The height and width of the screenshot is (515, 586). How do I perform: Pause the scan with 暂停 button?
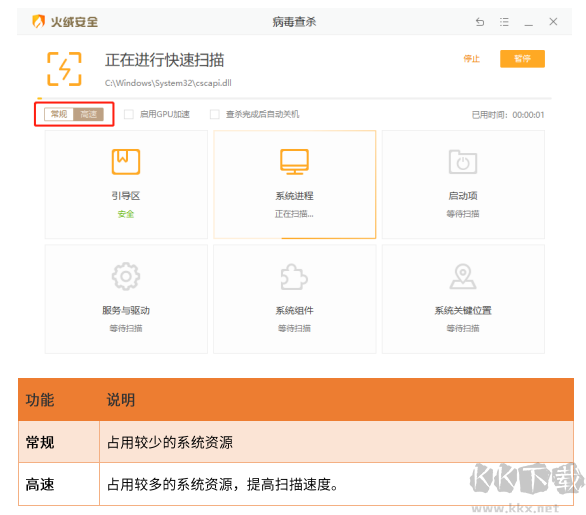point(522,59)
